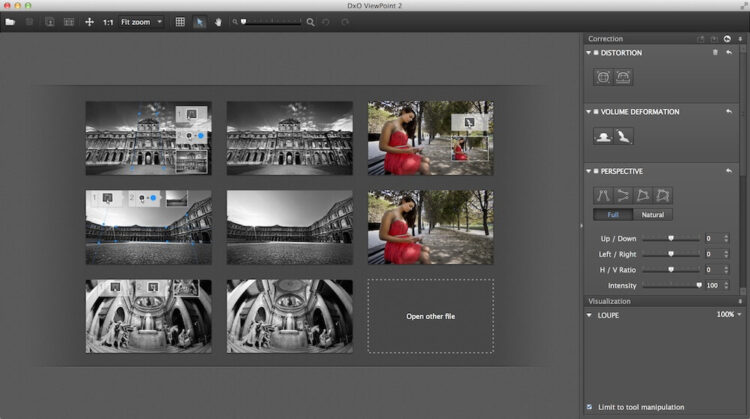Image resolution: width=750 pixels, height=419 pixels.
Task: Click the open folder icon in toolbar
Action: coord(10,21)
